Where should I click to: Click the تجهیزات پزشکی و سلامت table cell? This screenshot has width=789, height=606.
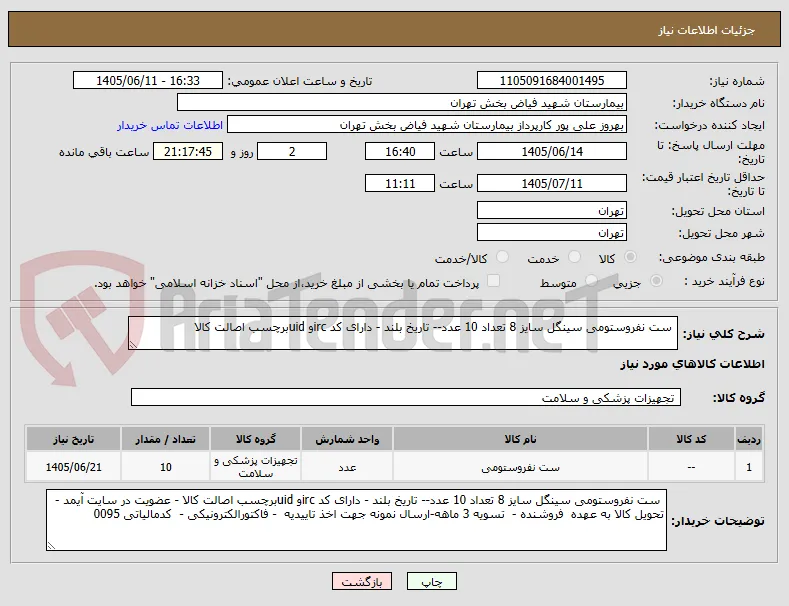click(x=256, y=467)
